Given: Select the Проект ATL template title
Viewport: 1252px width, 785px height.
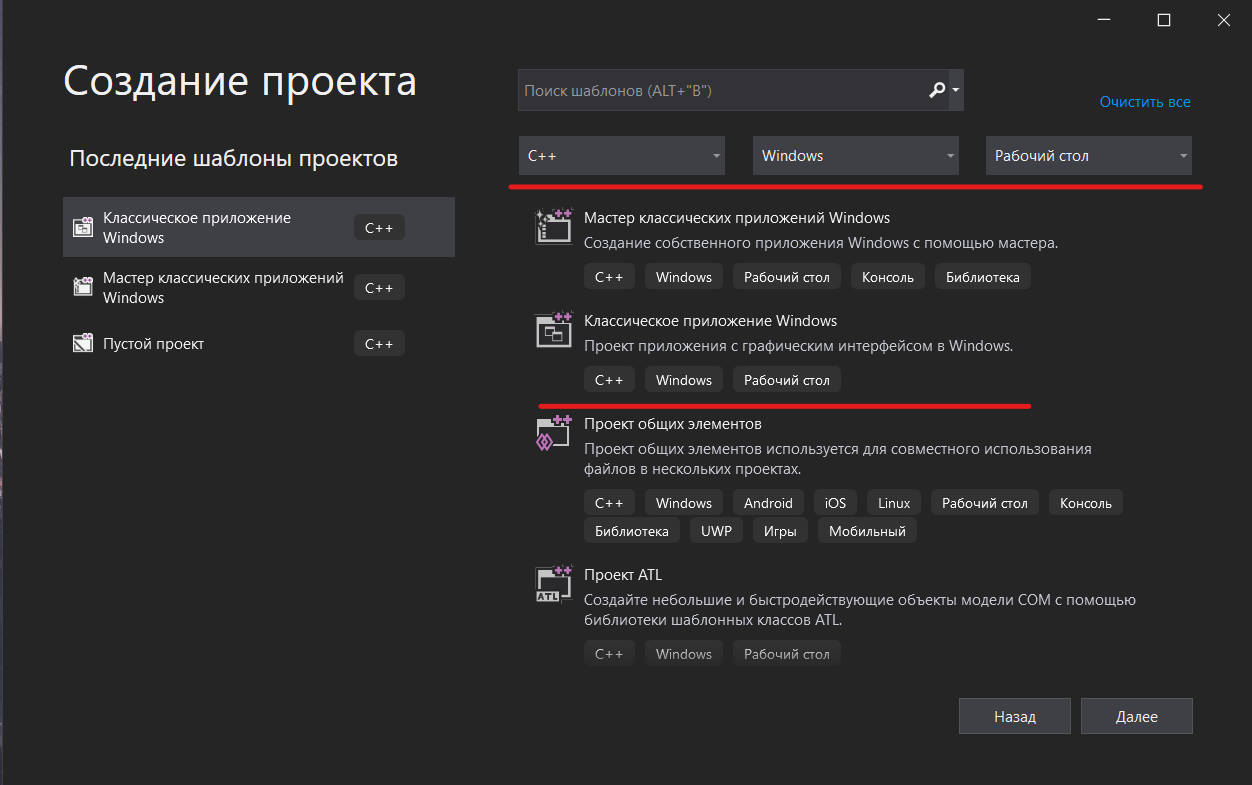Looking at the screenshot, I should [623, 575].
